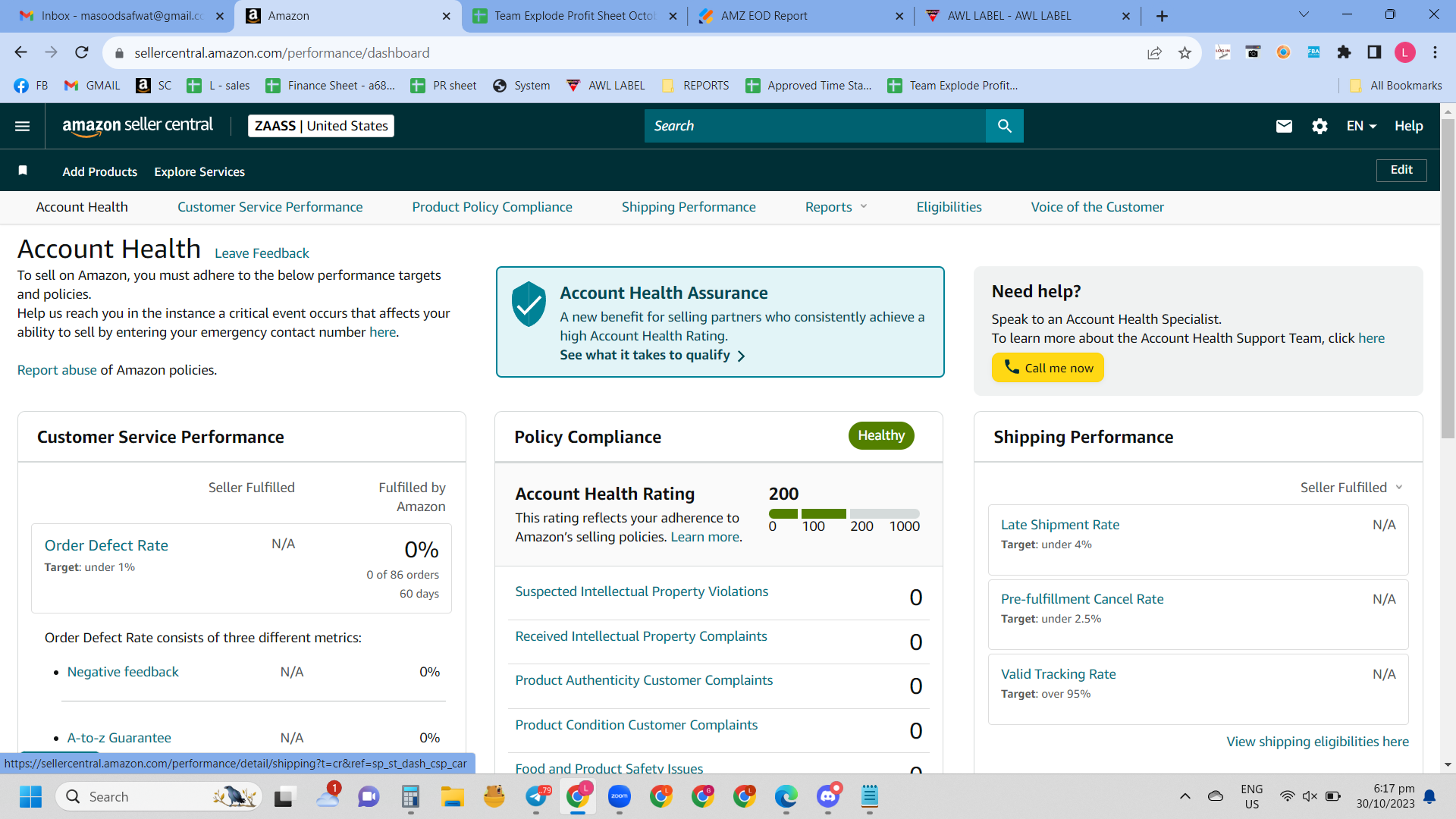
Task: Open the SC bookmark
Action: [x=154, y=86]
